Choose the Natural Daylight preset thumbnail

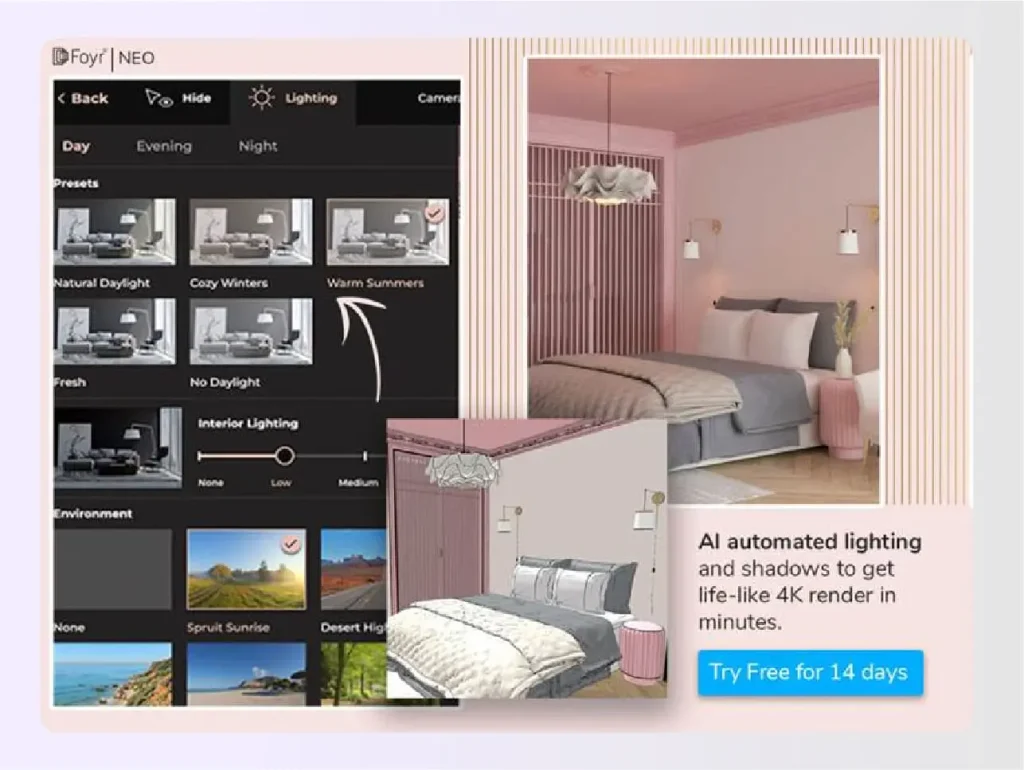click(115, 232)
